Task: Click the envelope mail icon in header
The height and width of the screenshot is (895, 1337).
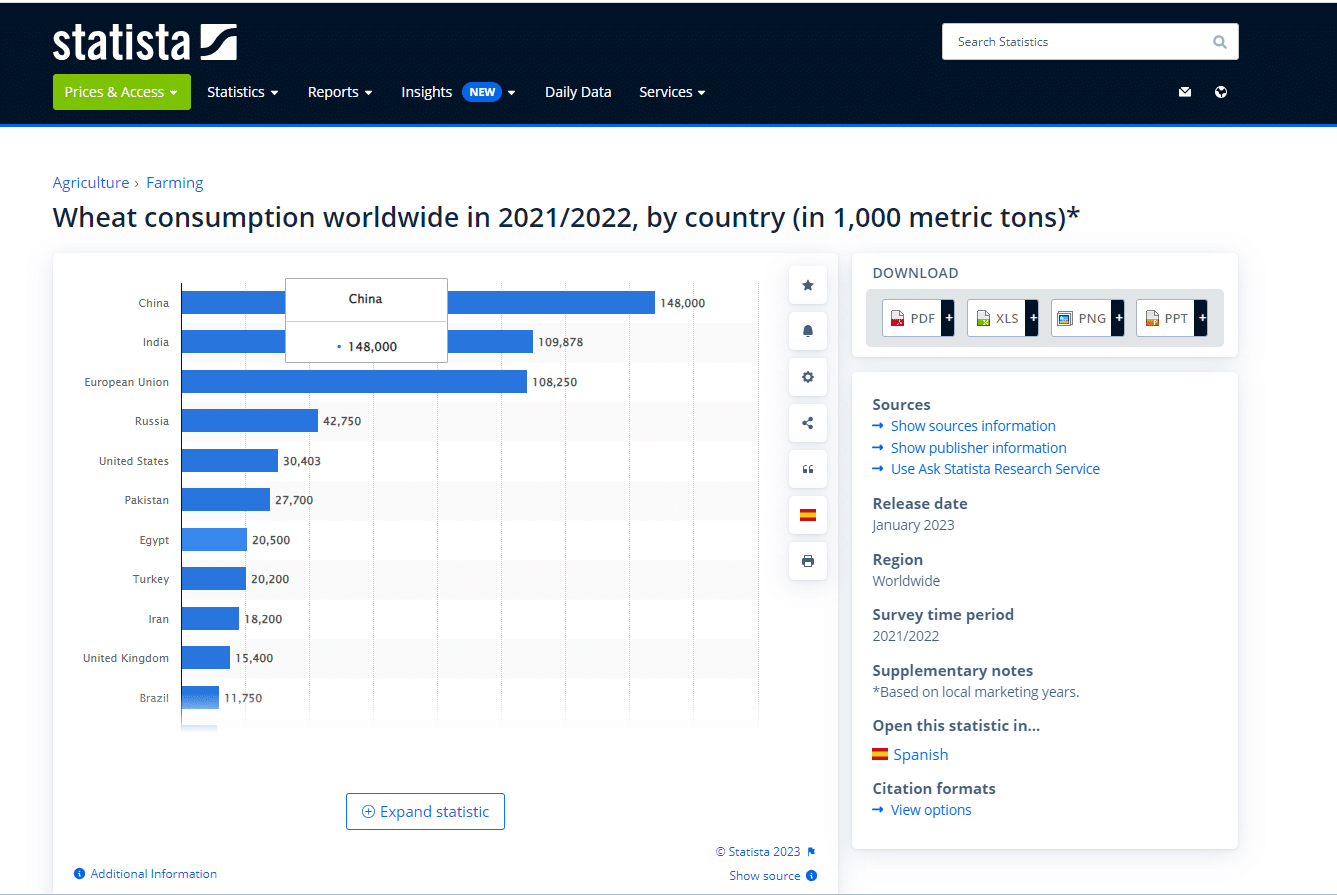Action: point(1185,92)
